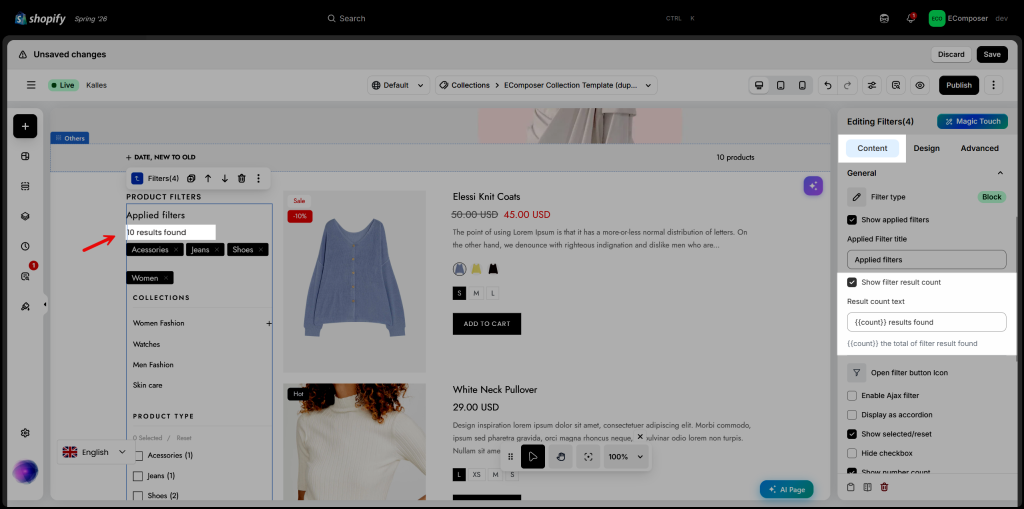
Task: Open Date, new to old sort dropdown
Action: pyautogui.click(x=161, y=157)
